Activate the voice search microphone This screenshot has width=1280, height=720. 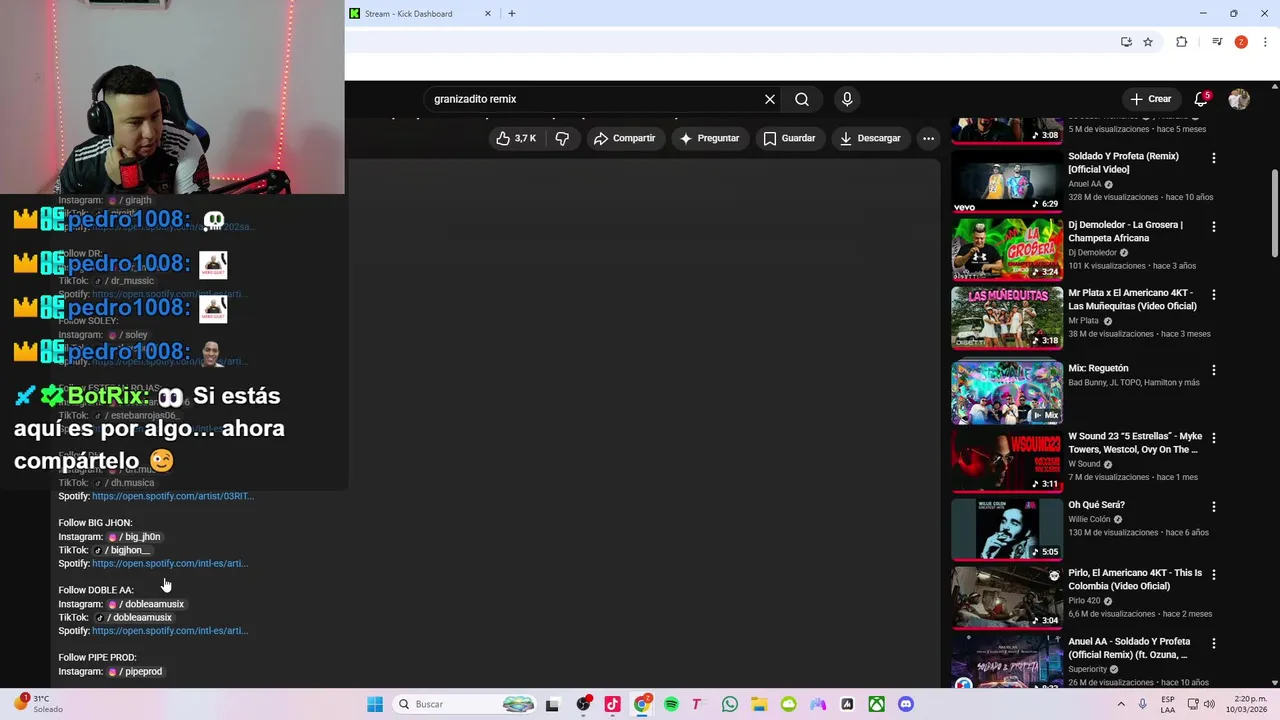(847, 99)
